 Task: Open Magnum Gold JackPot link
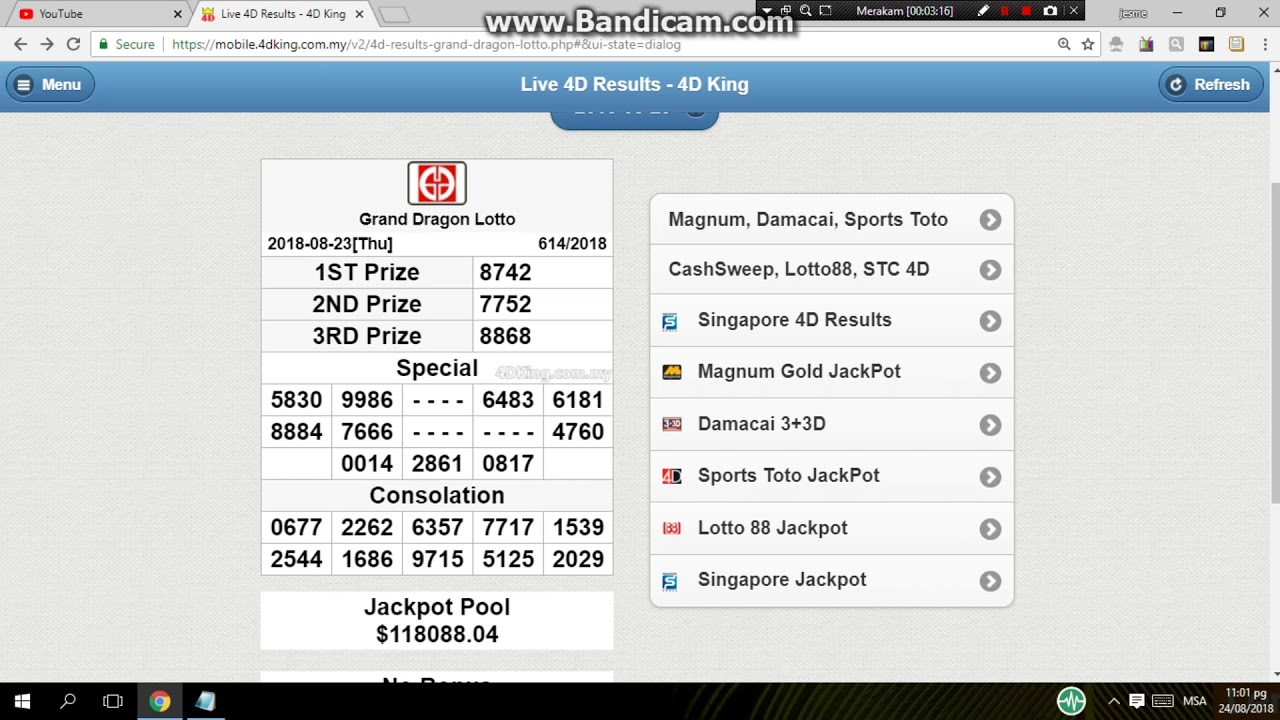tap(832, 372)
